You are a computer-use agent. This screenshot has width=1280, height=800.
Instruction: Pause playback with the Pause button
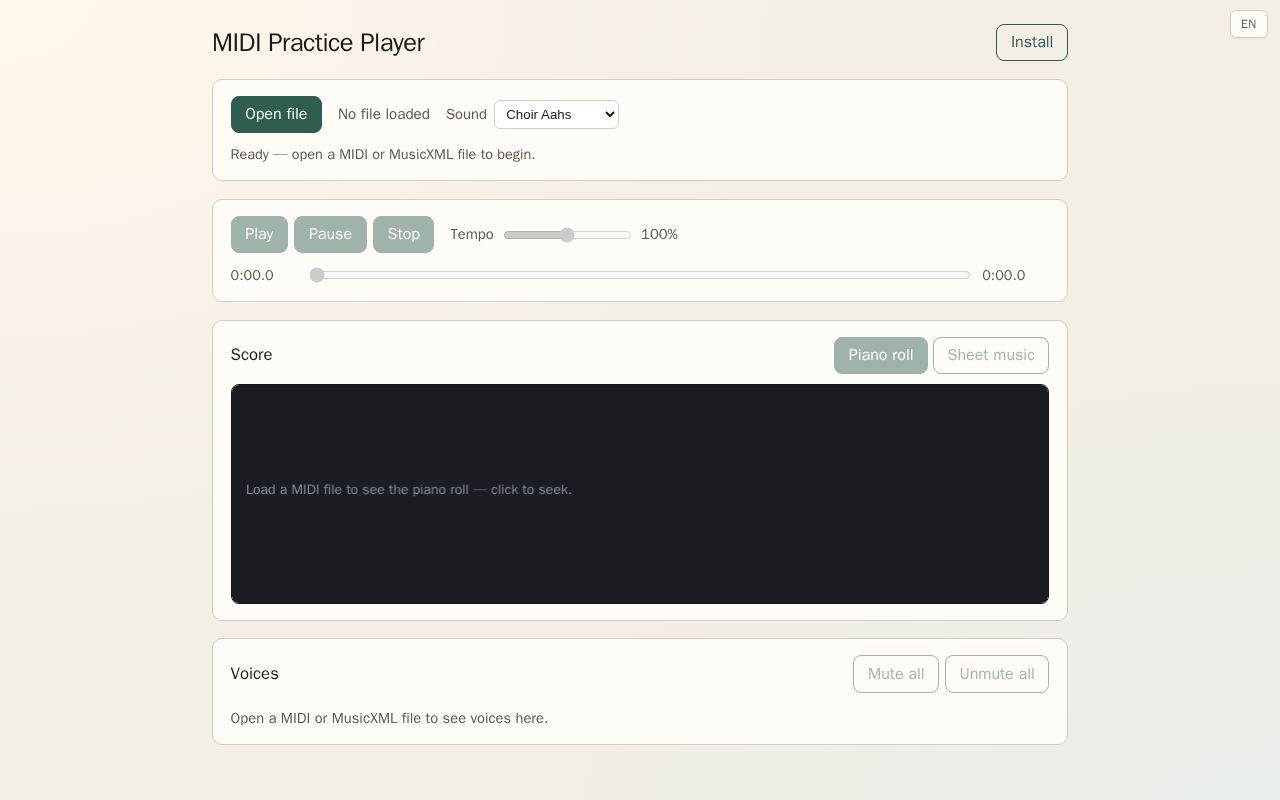(x=330, y=234)
